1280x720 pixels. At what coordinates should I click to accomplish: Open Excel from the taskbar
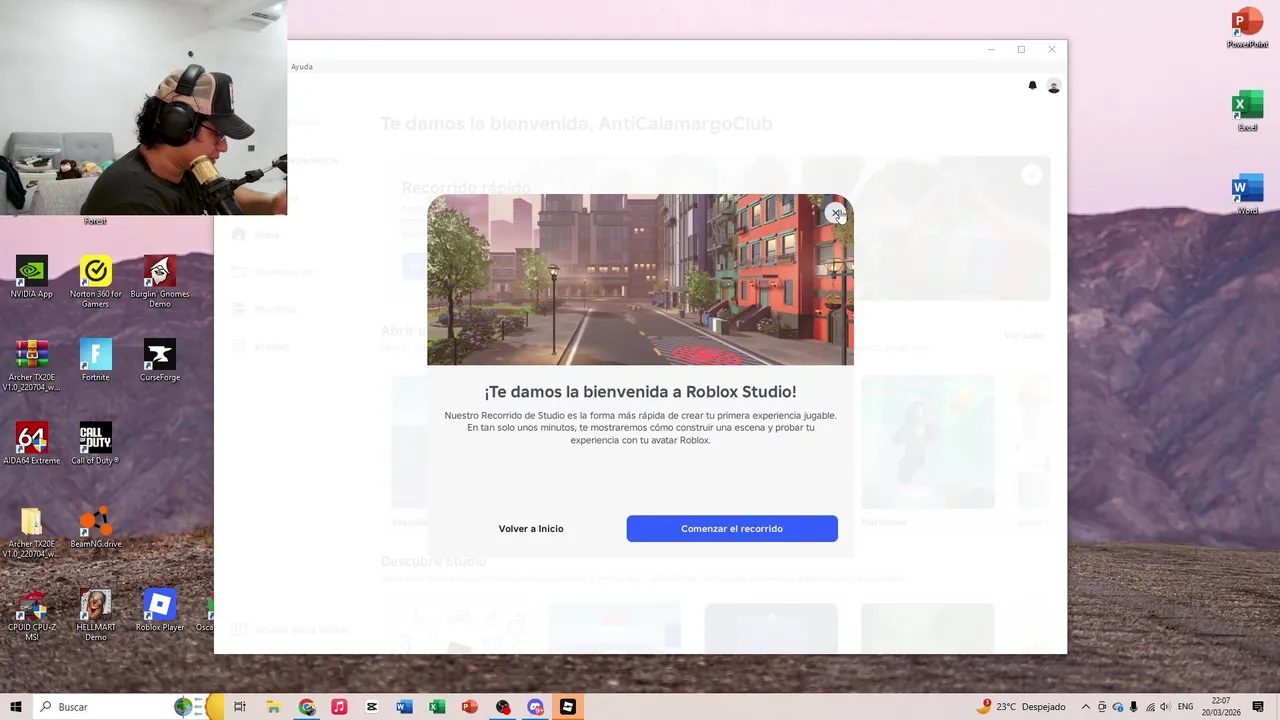(437, 707)
